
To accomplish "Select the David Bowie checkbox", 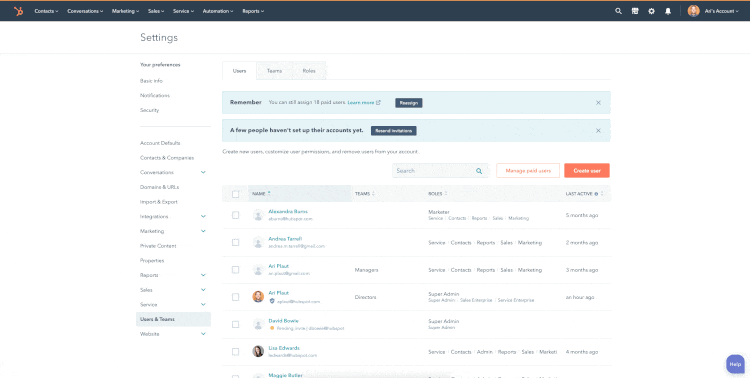I will tap(235, 324).
